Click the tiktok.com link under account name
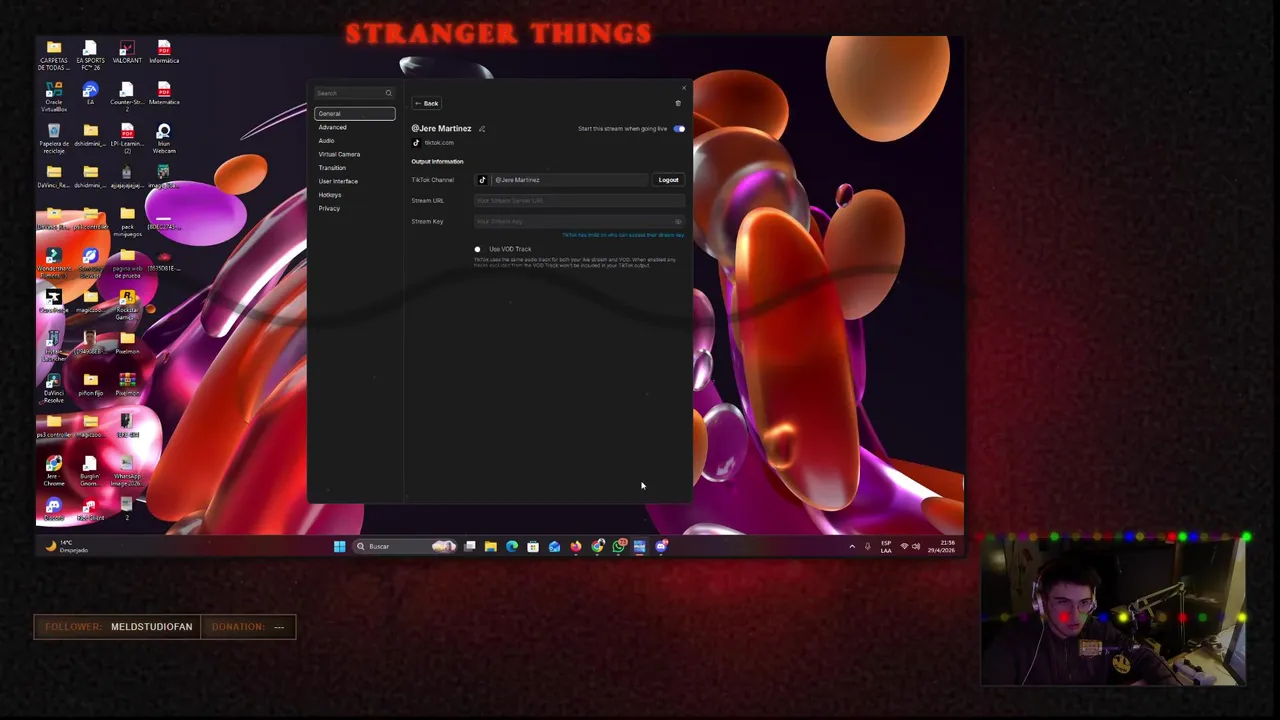1280x720 pixels. [439, 143]
